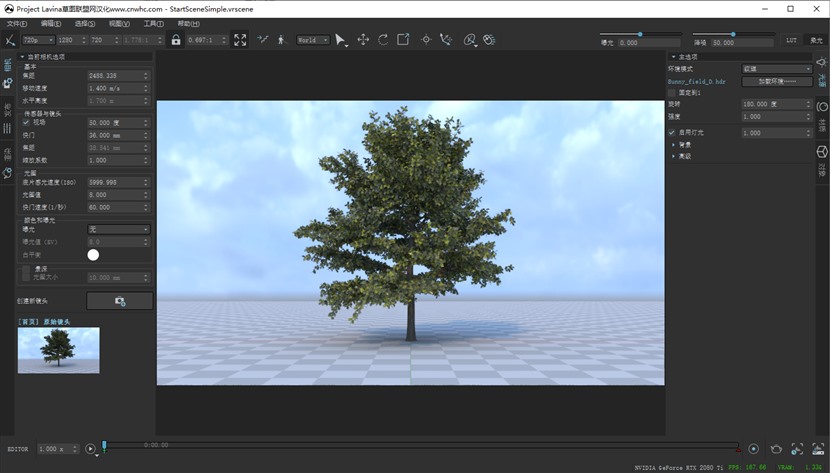Click the white balance color swatch

pyautogui.click(x=93, y=255)
